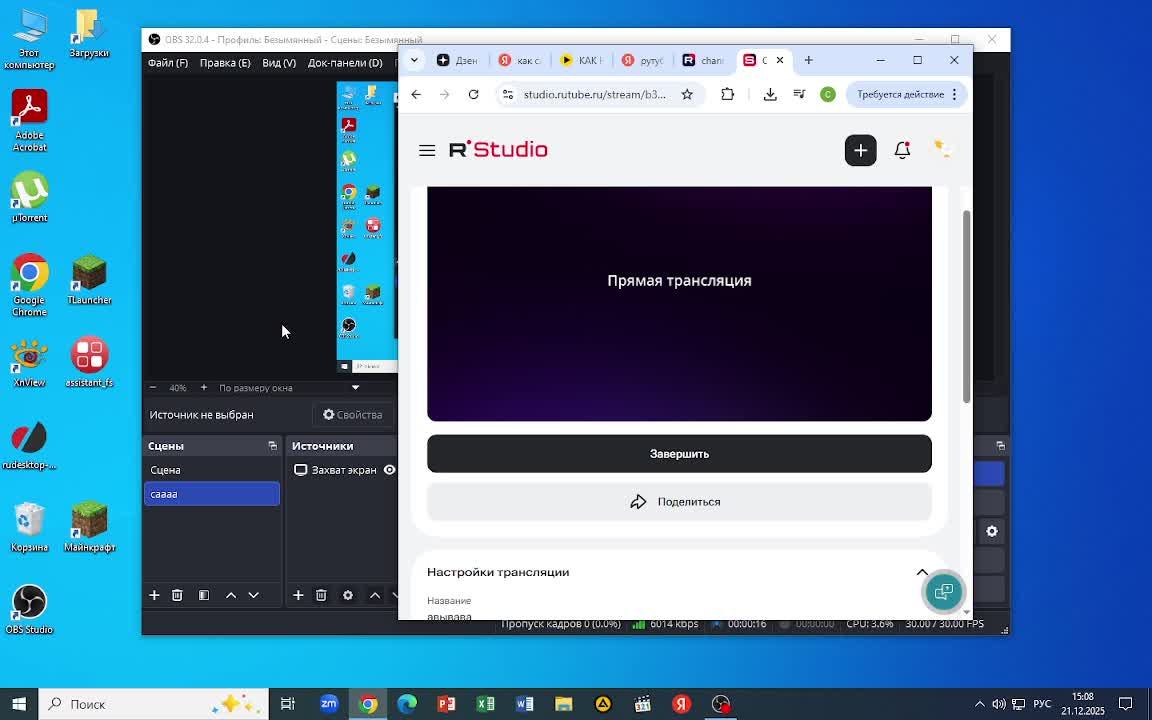Collapse the Настройки трансляции section
Image resolution: width=1152 pixels, height=720 pixels.
click(922, 572)
